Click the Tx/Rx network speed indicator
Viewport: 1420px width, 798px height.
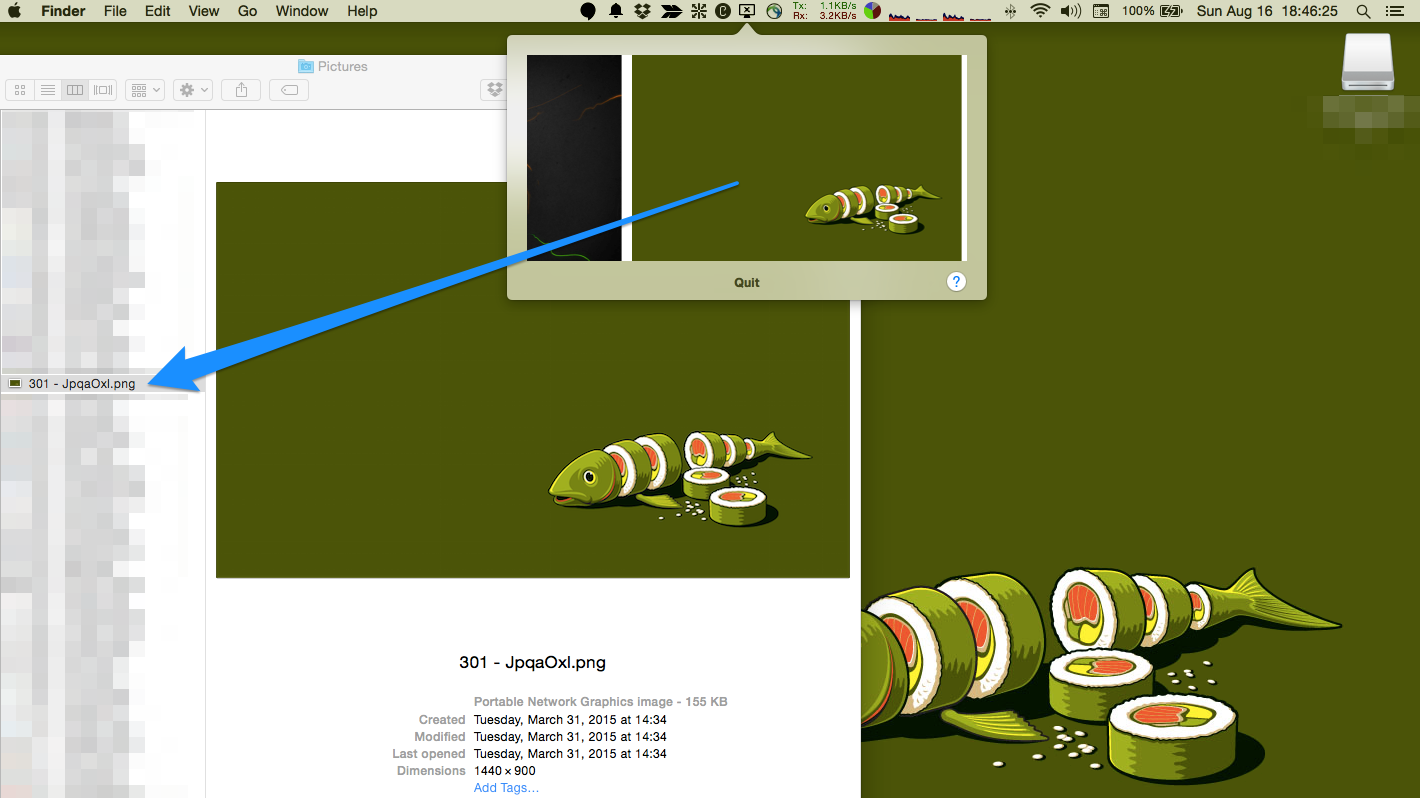point(824,11)
